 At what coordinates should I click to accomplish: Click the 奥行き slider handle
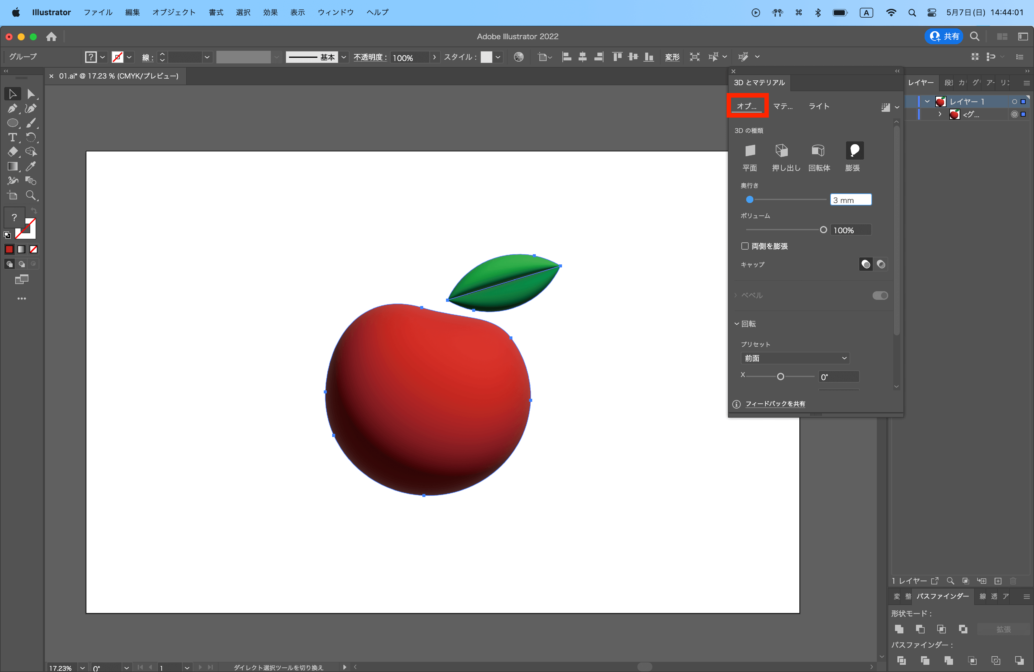tap(749, 199)
